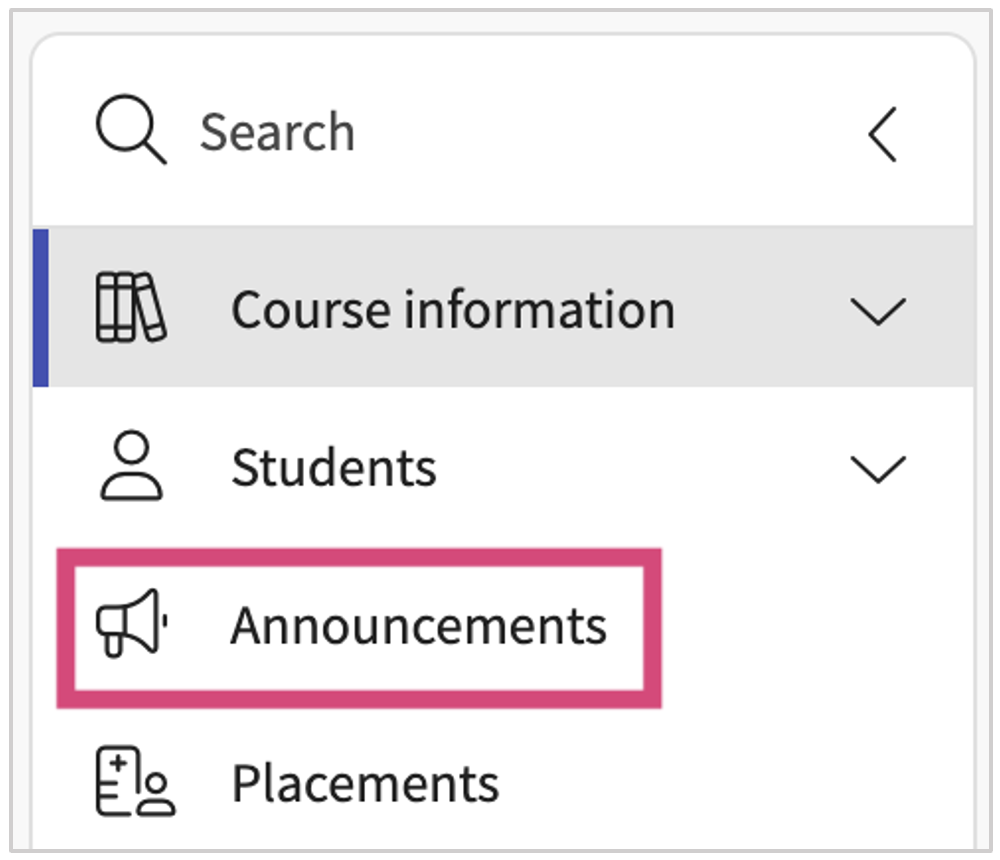The width and height of the screenshot is (1000, 860).
Task: Click the magnifying glass search icon
Action: point(131,130)
